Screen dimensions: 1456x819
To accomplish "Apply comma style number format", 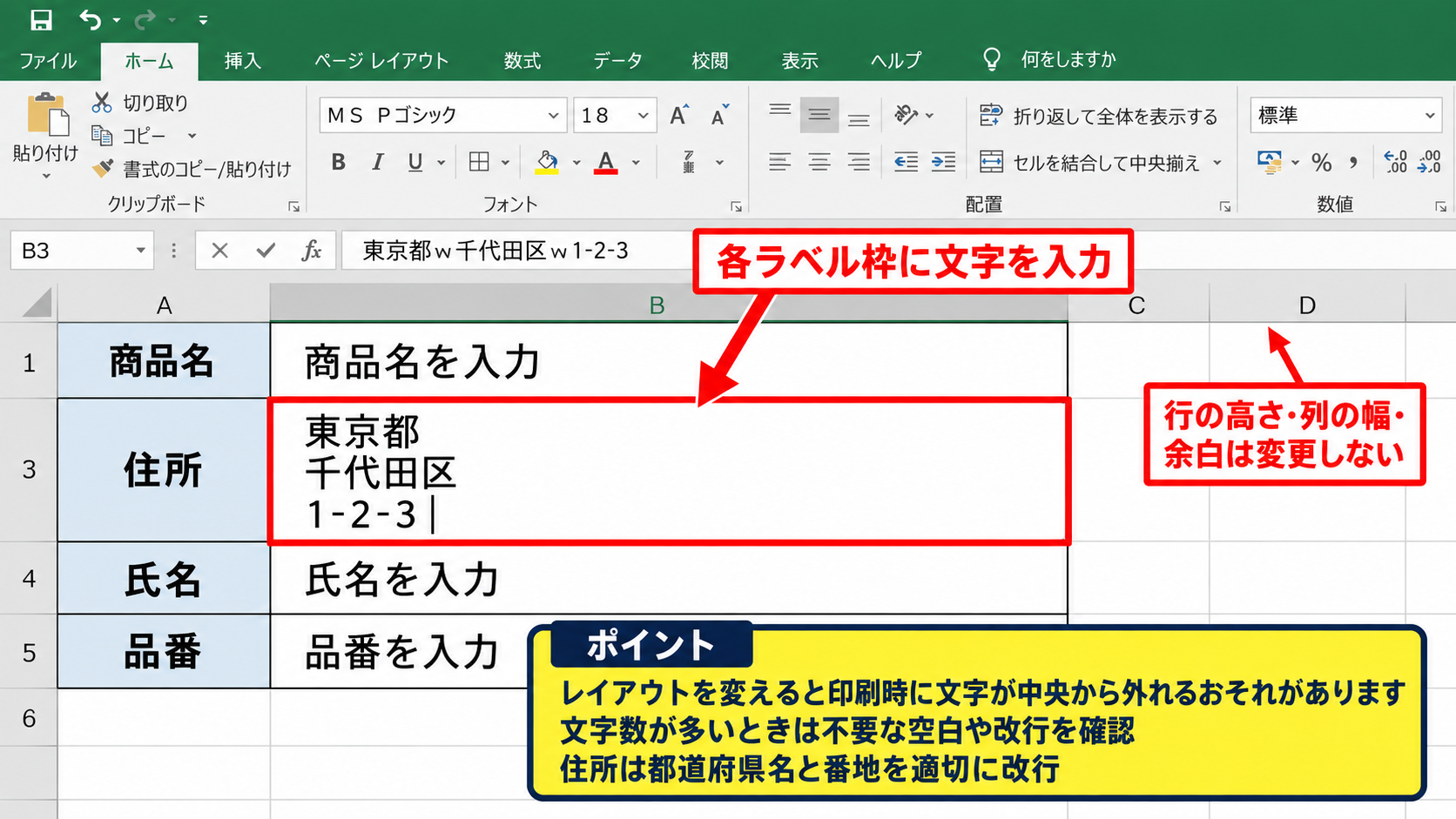I will tap(1353, 162).
